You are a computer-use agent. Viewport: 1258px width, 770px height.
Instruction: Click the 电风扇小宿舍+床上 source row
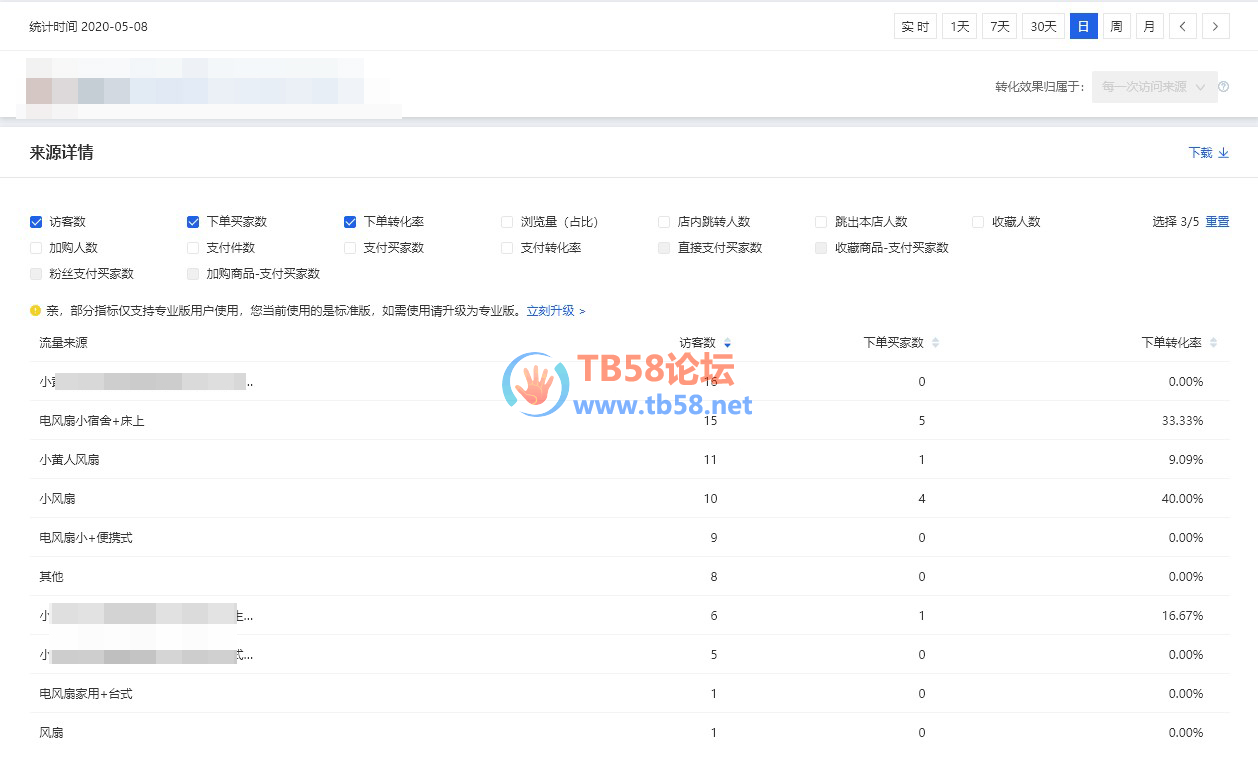(x=92, y=421)
